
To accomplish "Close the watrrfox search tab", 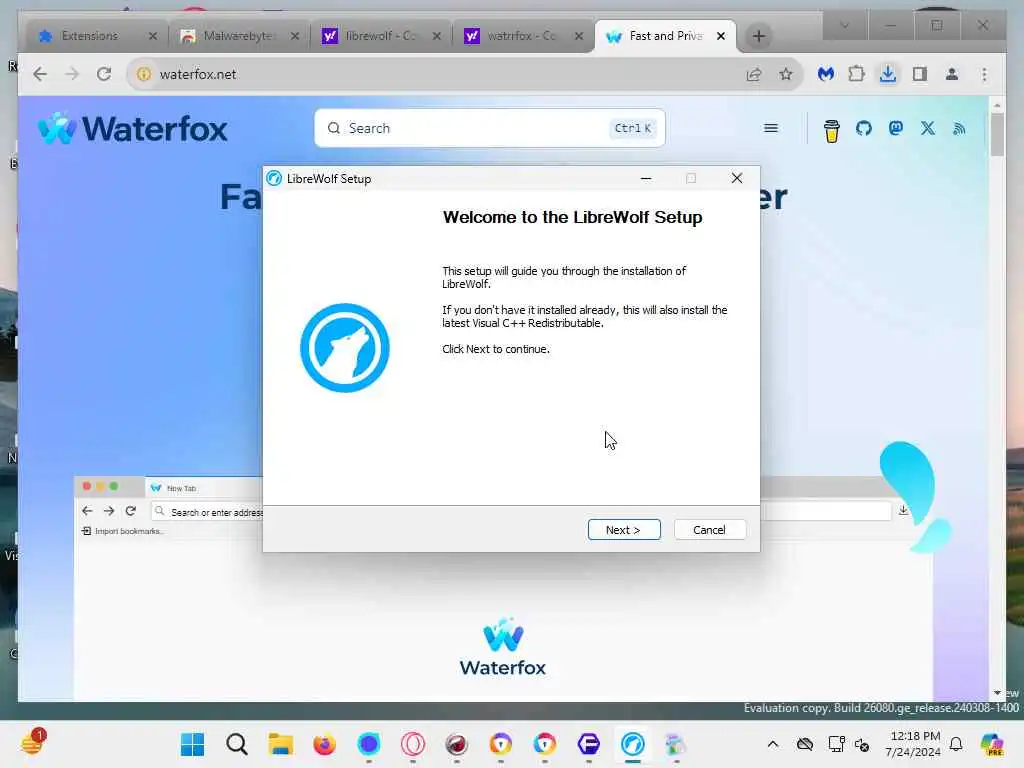I will (x=579, y=36).
